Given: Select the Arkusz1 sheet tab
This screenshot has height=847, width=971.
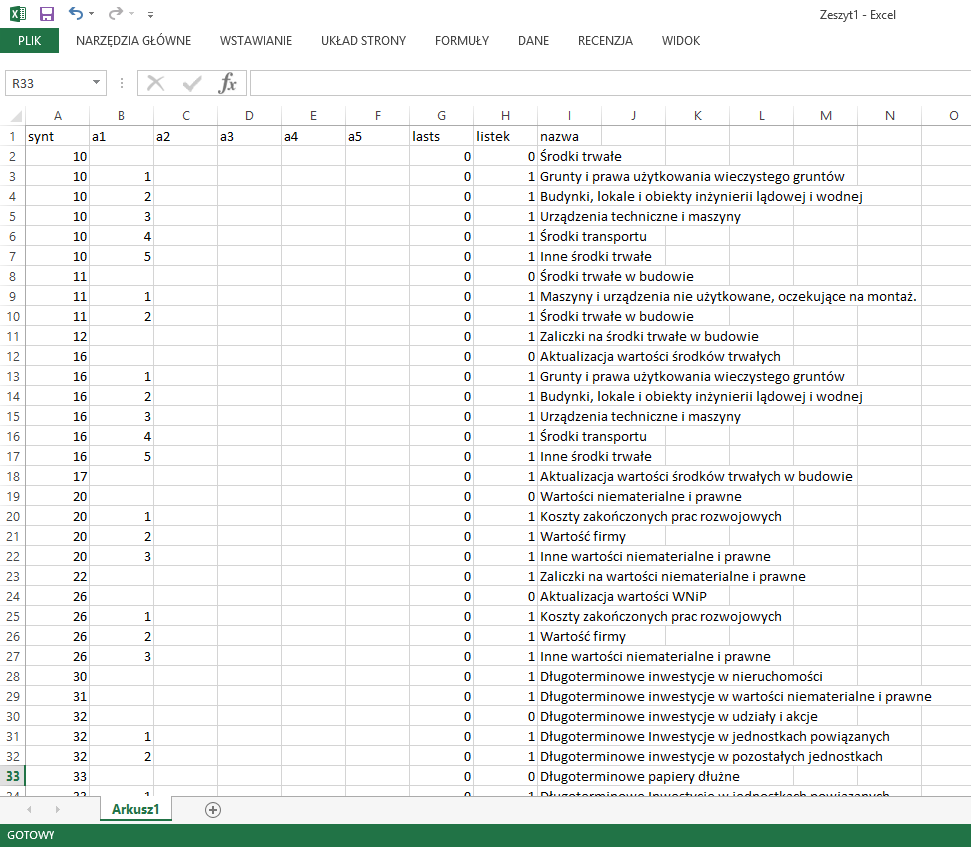Looking at the screenshot, I should [x=136, y=810].
